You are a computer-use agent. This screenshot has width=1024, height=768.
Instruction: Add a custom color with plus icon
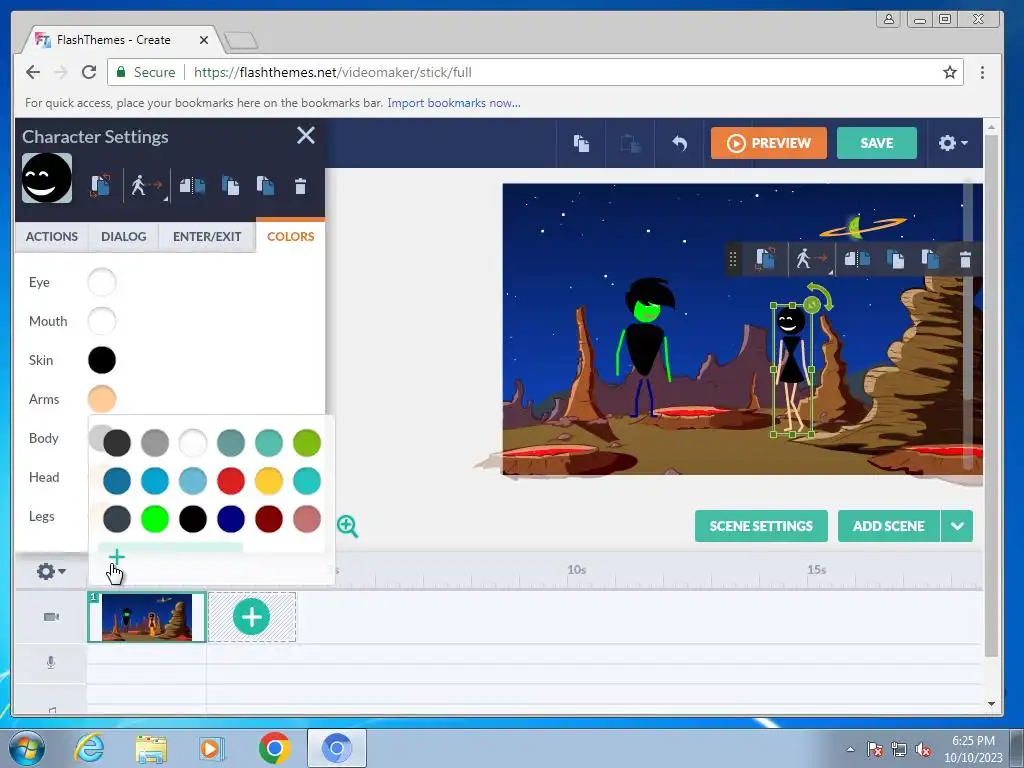pos(116,557)
